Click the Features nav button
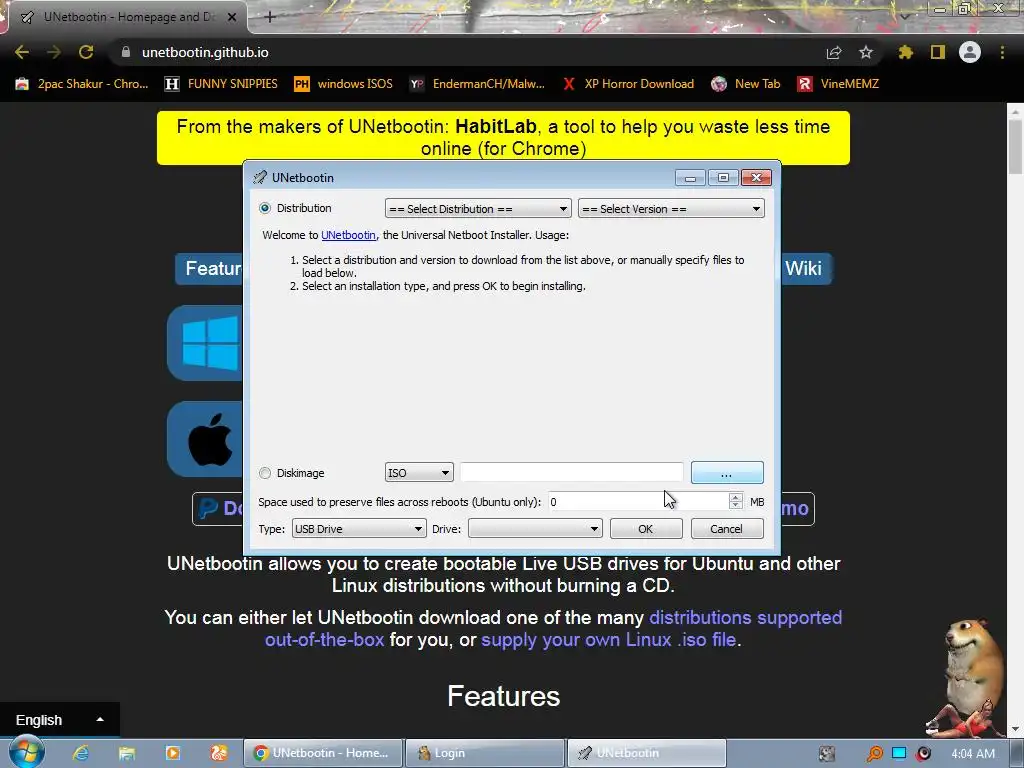Image resolution: width=1024 pixels, height=768 pixels. click(x=210, y=268)
